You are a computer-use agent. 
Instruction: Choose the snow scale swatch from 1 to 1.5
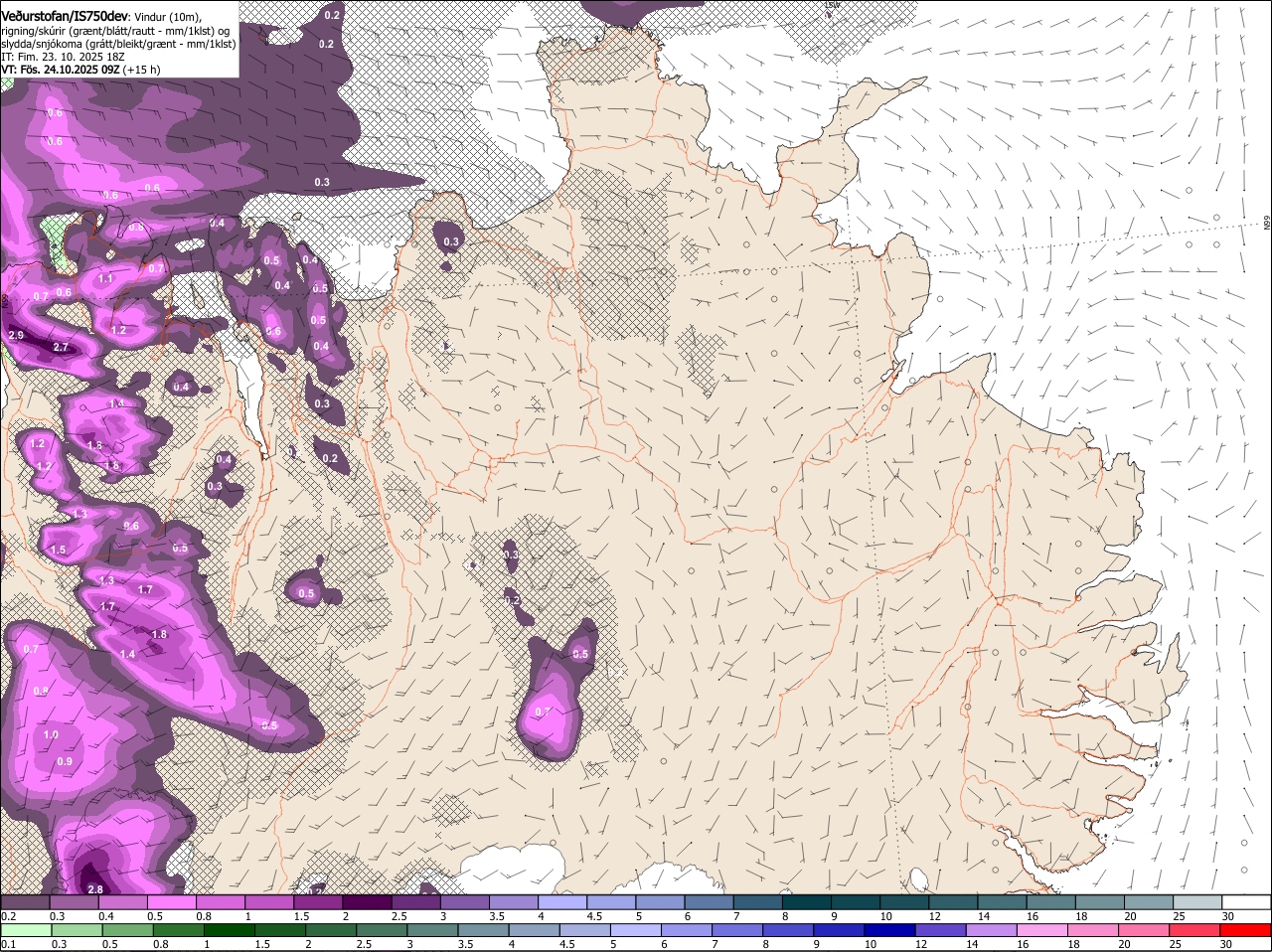[x=268, y=901]
